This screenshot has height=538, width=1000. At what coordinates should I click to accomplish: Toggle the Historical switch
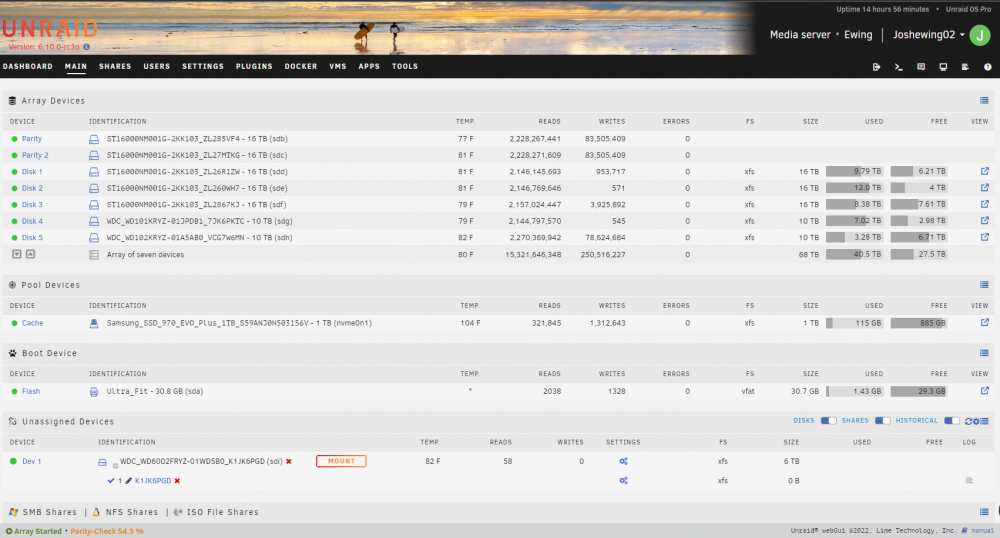coord(952,421)
